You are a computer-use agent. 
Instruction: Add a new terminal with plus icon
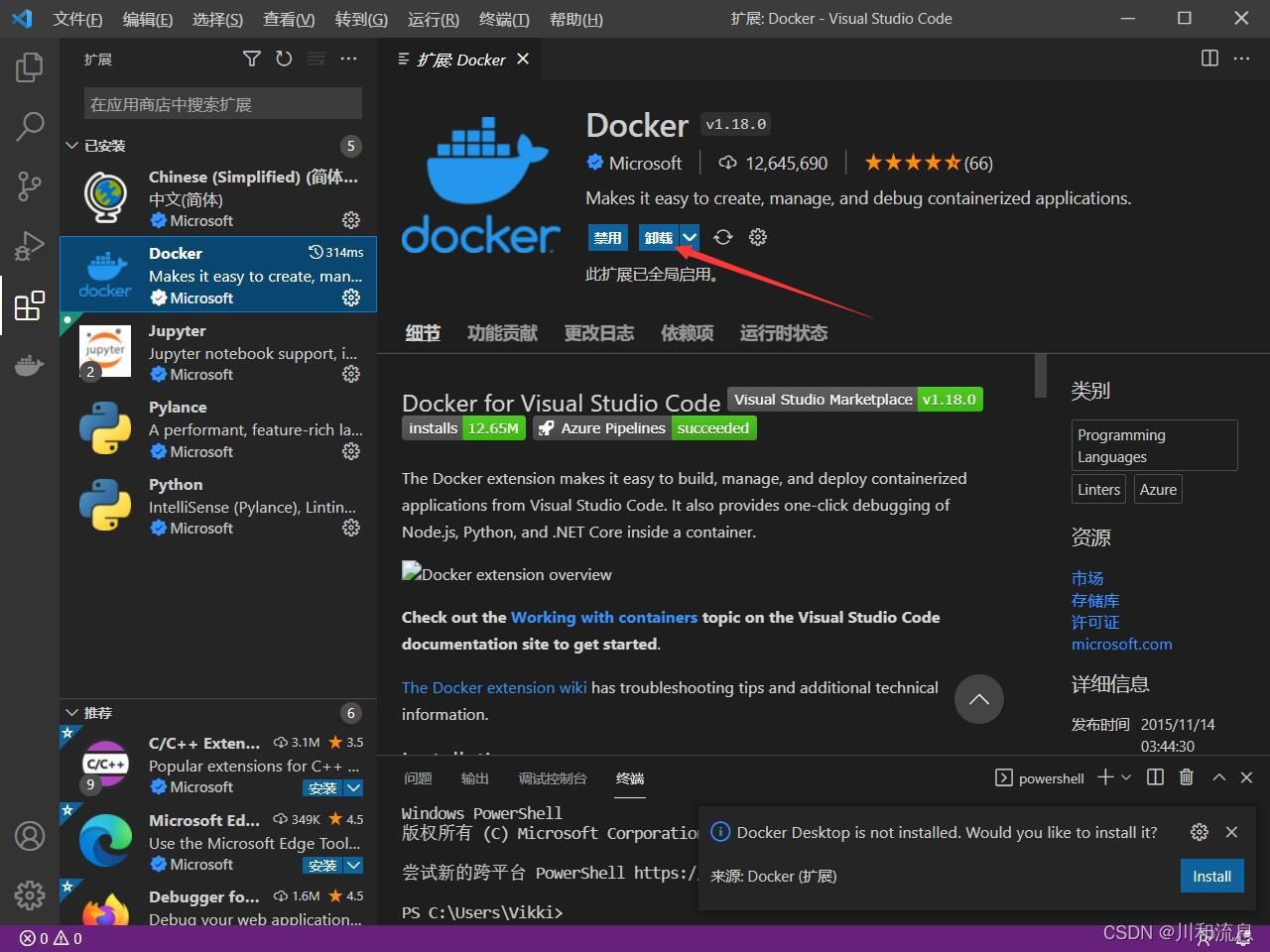tap(1105, 777)
